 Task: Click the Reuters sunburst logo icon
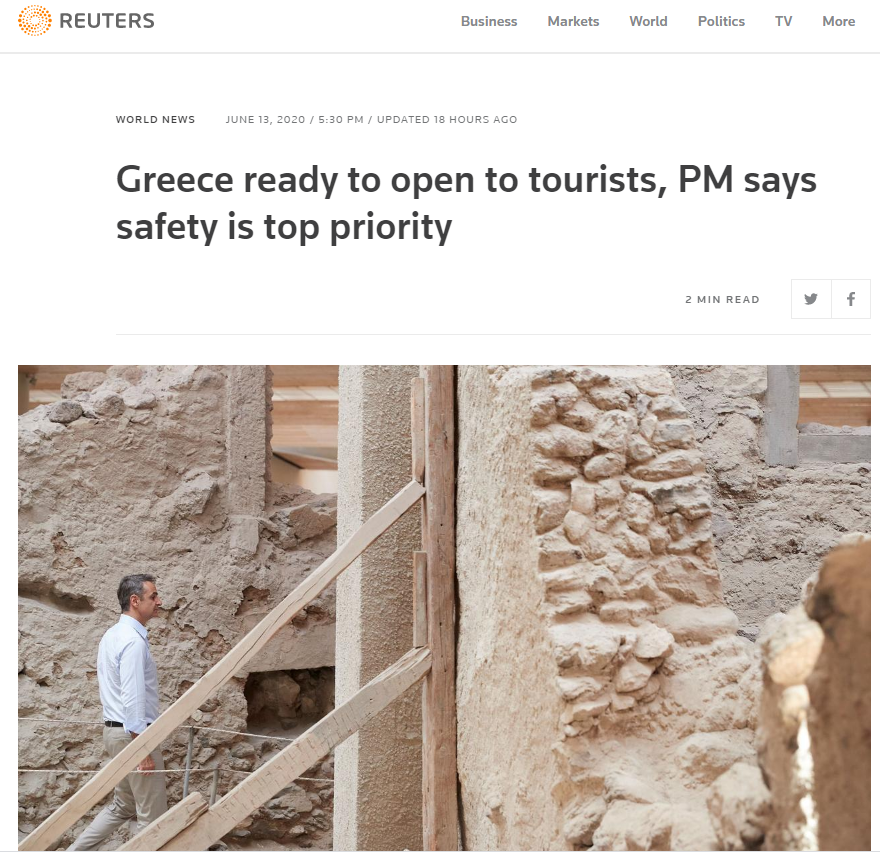[x=35, y=21]
